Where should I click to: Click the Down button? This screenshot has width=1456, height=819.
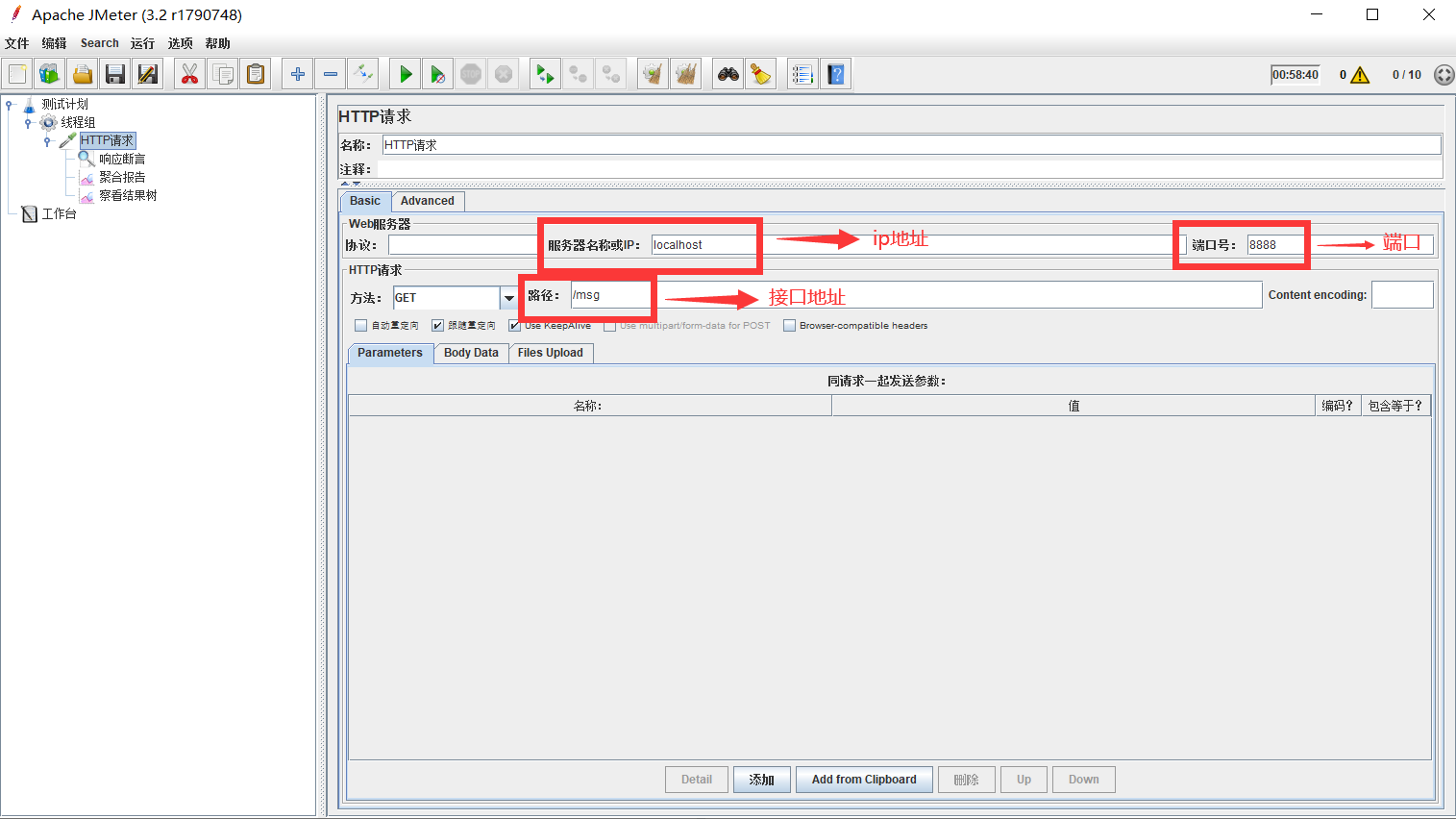pyautogui.click(x=1084, y=780)
